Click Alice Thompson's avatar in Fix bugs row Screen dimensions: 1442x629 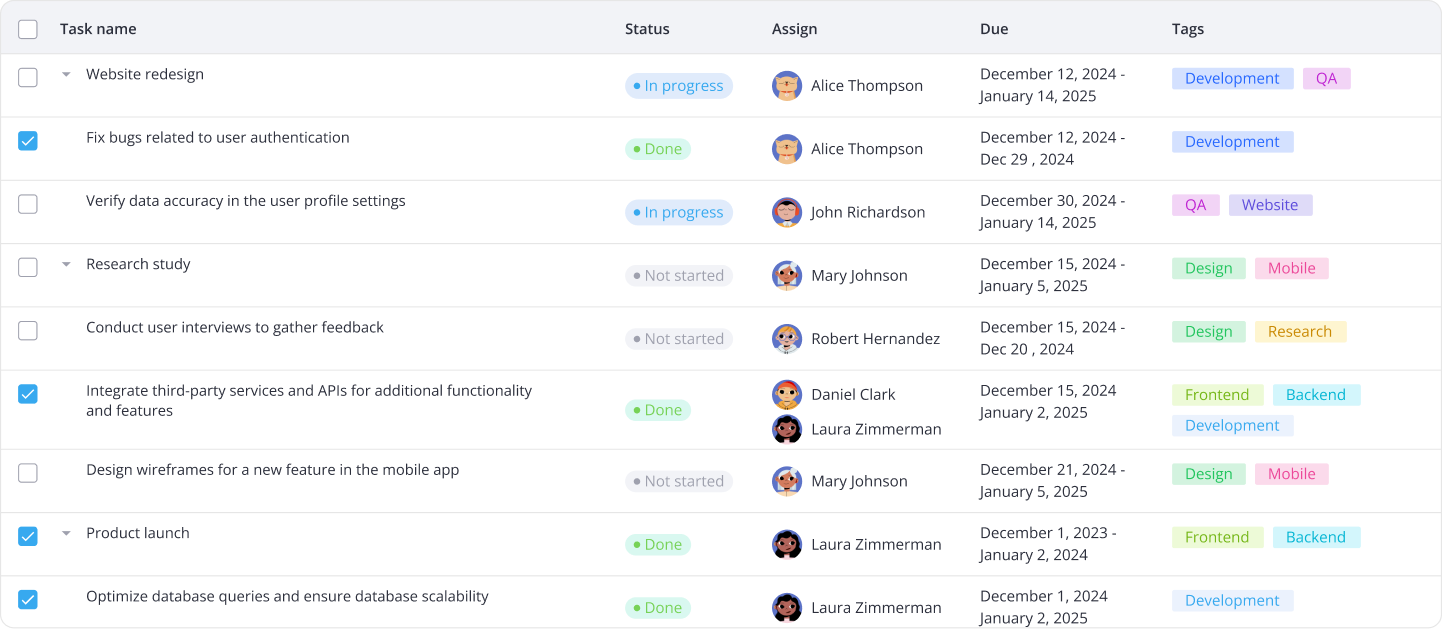pos(787,149)
